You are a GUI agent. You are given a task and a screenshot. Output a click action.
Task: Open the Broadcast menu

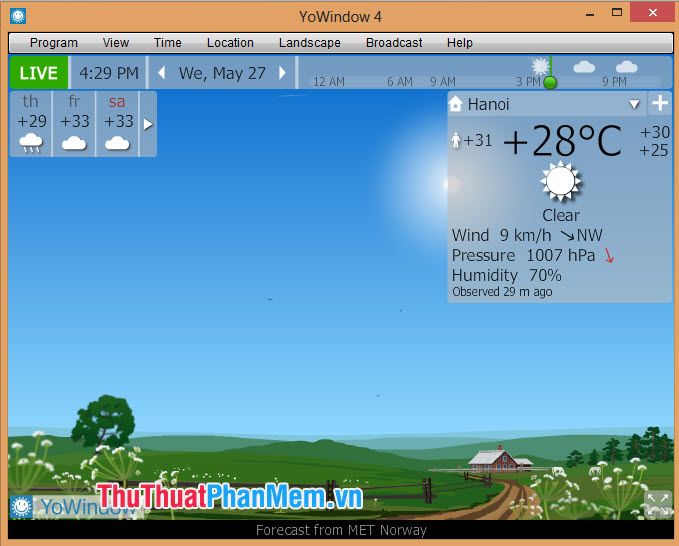point(394,43)
